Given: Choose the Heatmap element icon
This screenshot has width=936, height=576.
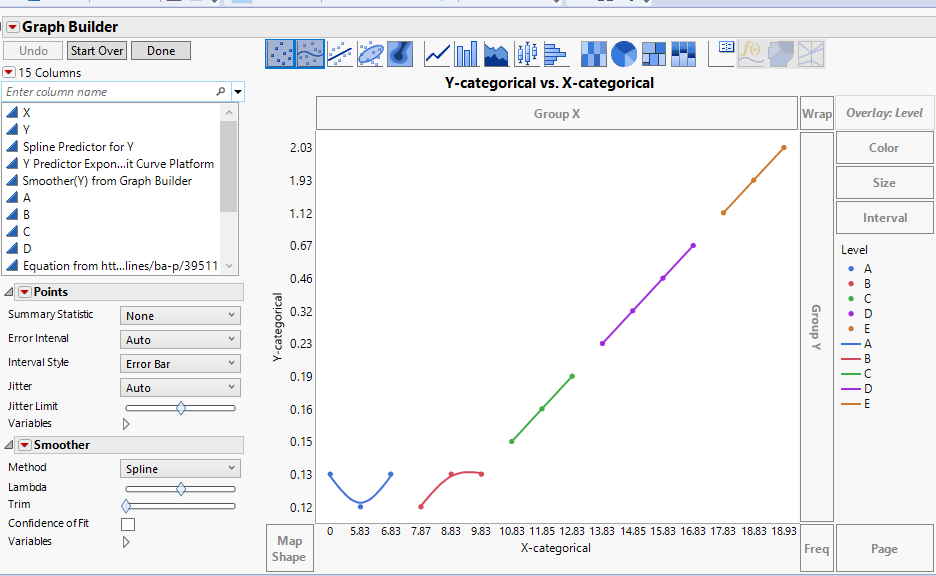Looking at the screenshot, I should (593, 54).
